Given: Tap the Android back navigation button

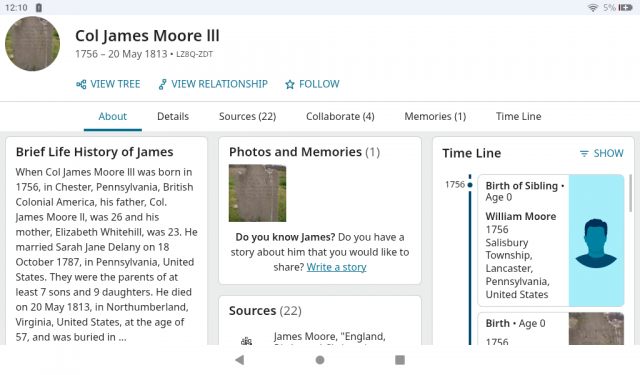Looking at the screenshot, I should 240,359.
